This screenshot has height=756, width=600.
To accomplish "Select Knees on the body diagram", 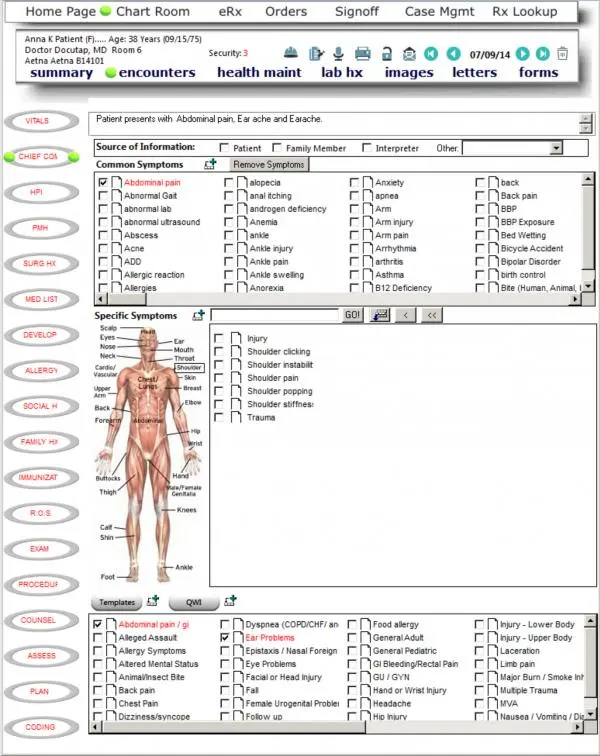I will tap(186, 510).
